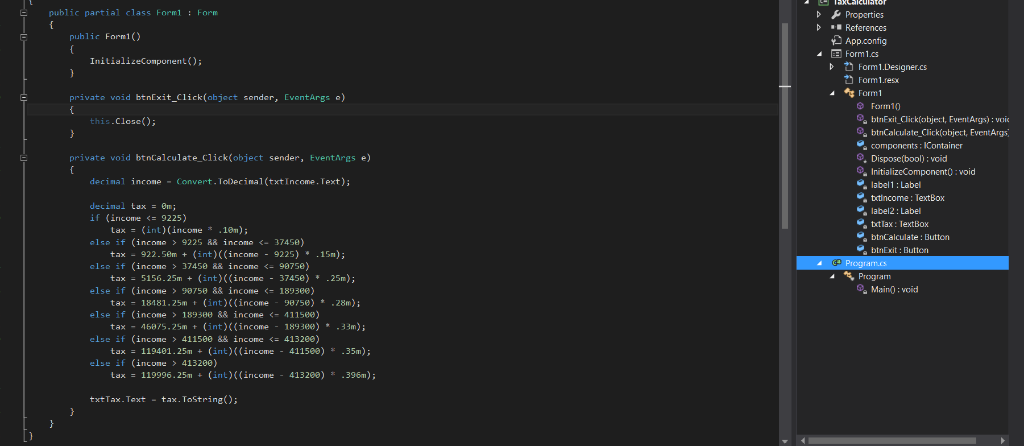Click 'txtTax.Text = tax.ToString();' code line
This screenshot has width=1024, height=446.
tap(163, 399)
